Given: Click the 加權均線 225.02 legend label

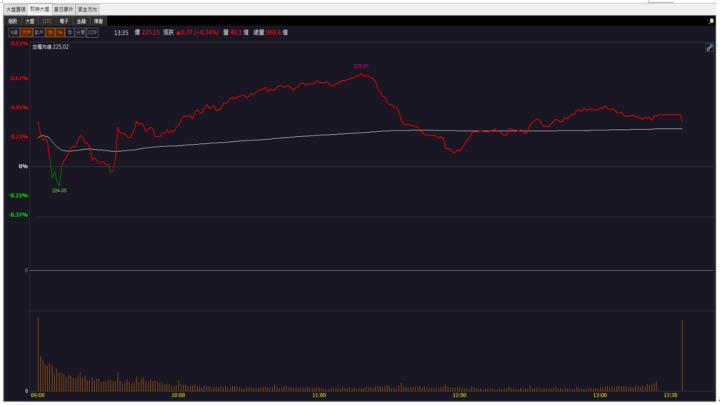Looking at the screenshot, I should (x=50, y=46).
